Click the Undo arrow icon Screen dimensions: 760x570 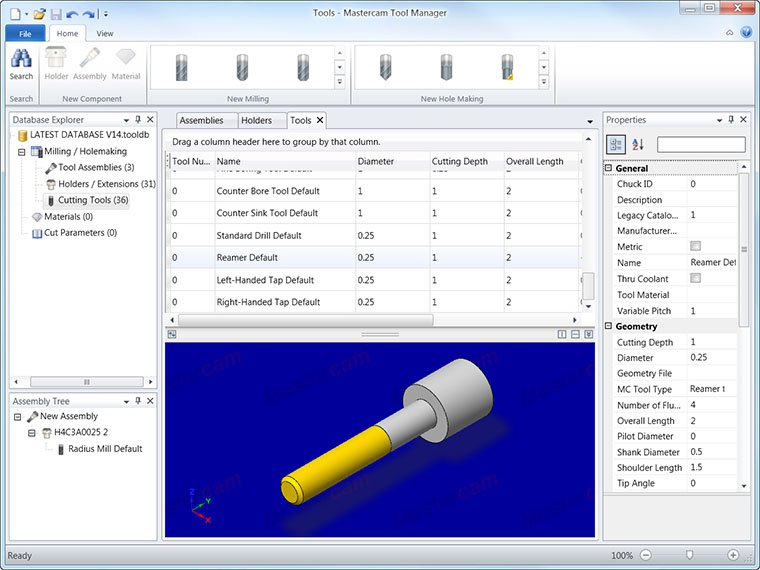tap(73, 14)
